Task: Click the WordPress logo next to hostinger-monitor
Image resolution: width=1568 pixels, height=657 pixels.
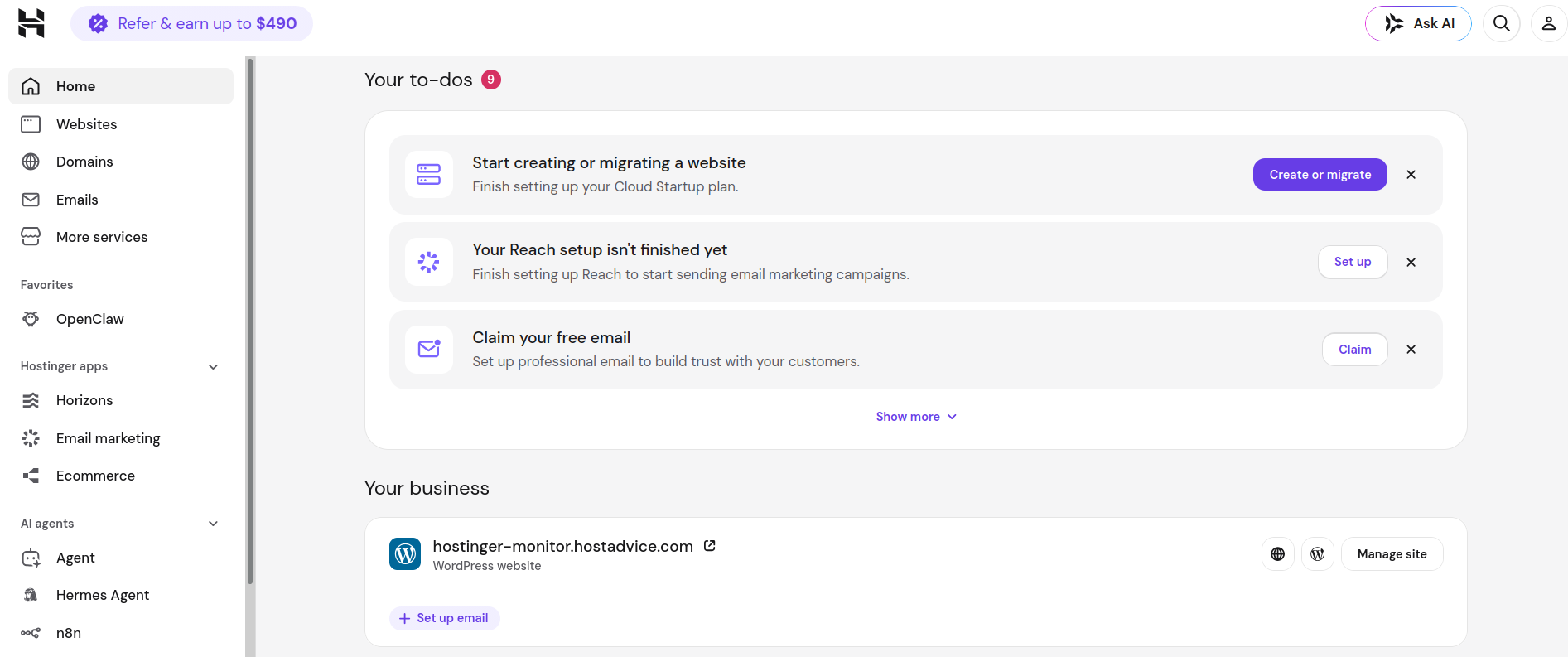Action: (405, 554)
